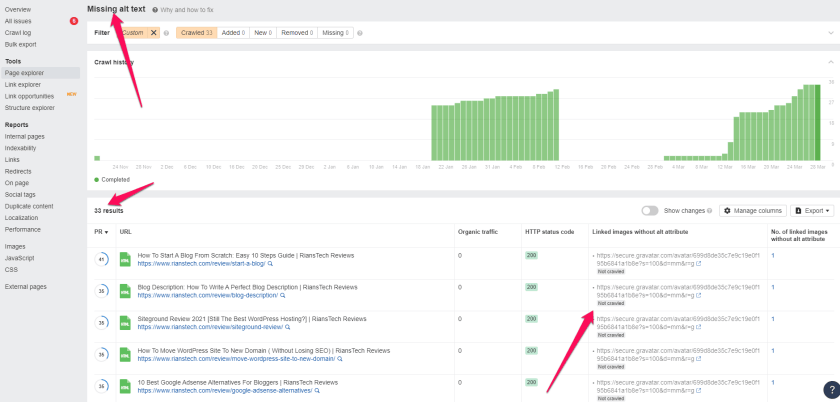The image size is (840, 402).
Task: Select Link explorer tool
Action: [x=22, y=85]
